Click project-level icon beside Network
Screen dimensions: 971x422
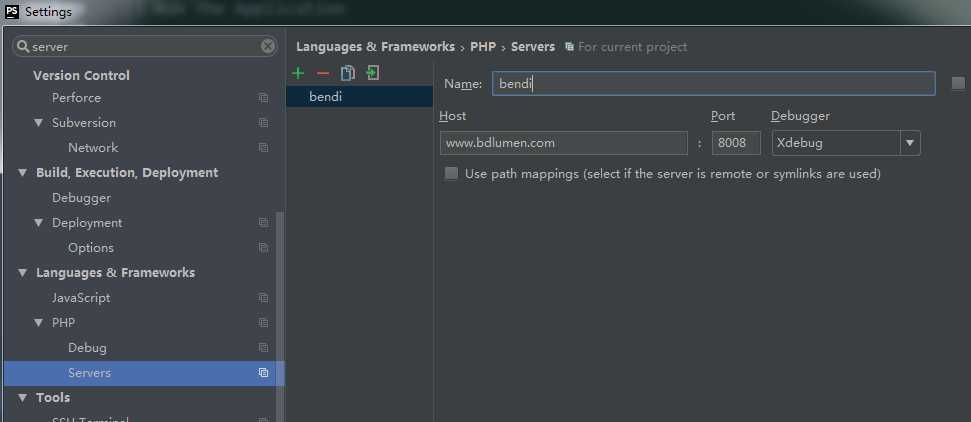(x=263, y=147)
